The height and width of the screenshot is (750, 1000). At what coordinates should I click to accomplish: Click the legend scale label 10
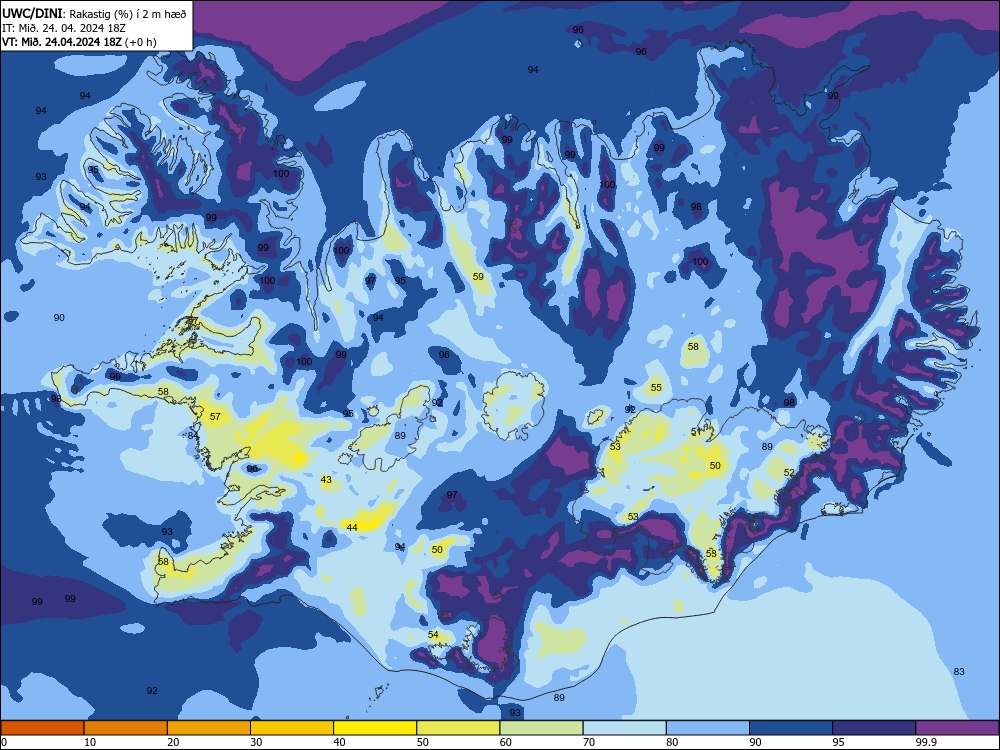pyautogui.click(x=90, y=742)
